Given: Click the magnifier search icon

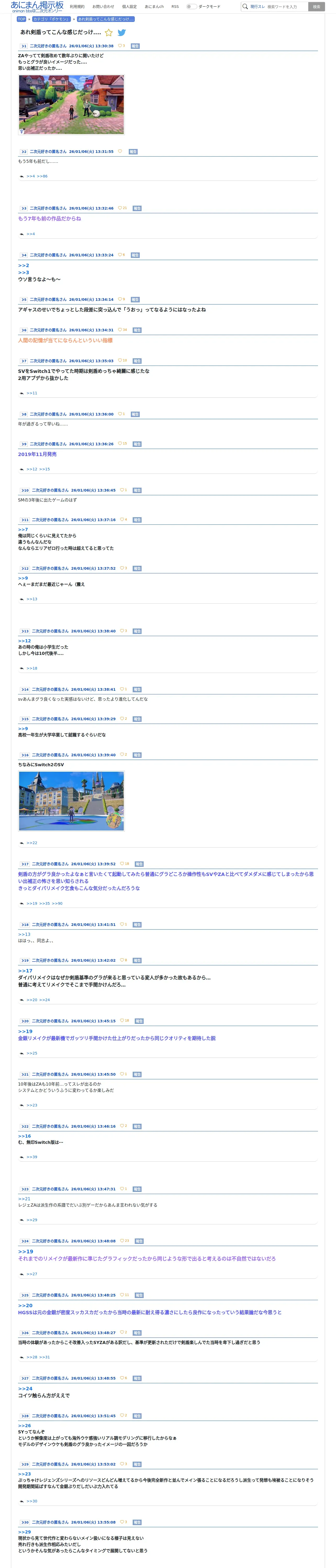Looking at the screenshot, I should [245, 7].
